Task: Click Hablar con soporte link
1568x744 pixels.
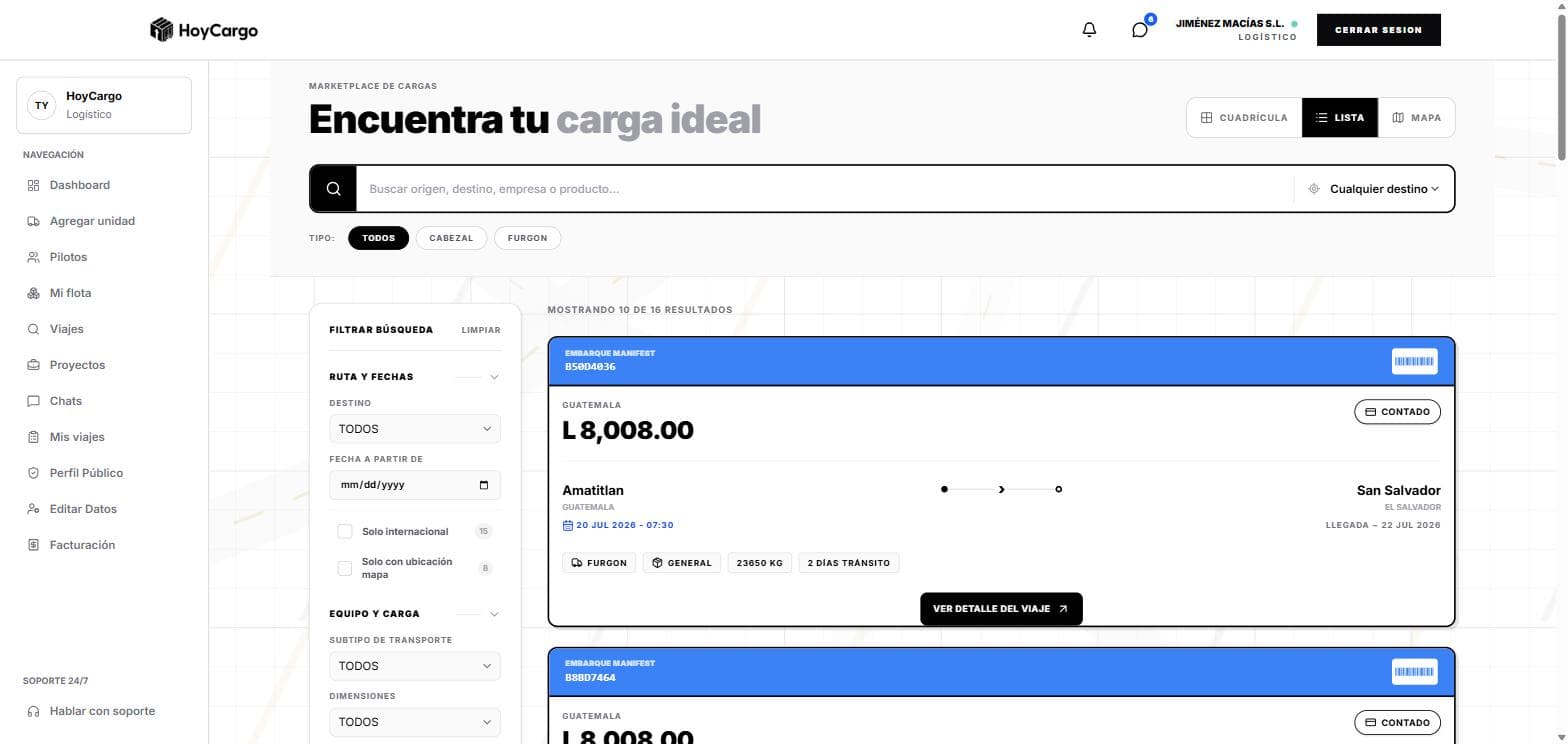Action: 102,711
